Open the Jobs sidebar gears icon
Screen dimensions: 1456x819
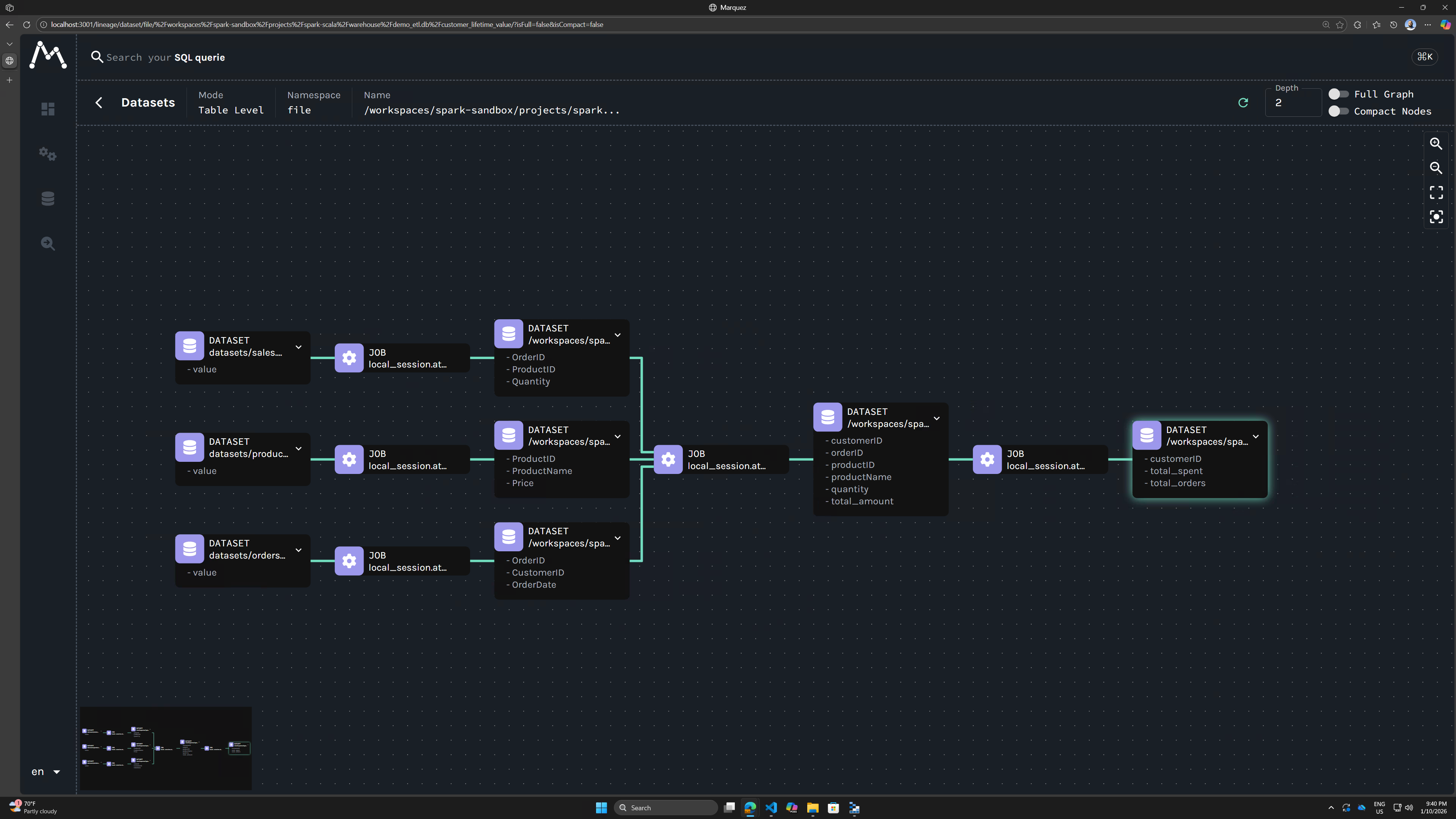[x=48, y=154]
